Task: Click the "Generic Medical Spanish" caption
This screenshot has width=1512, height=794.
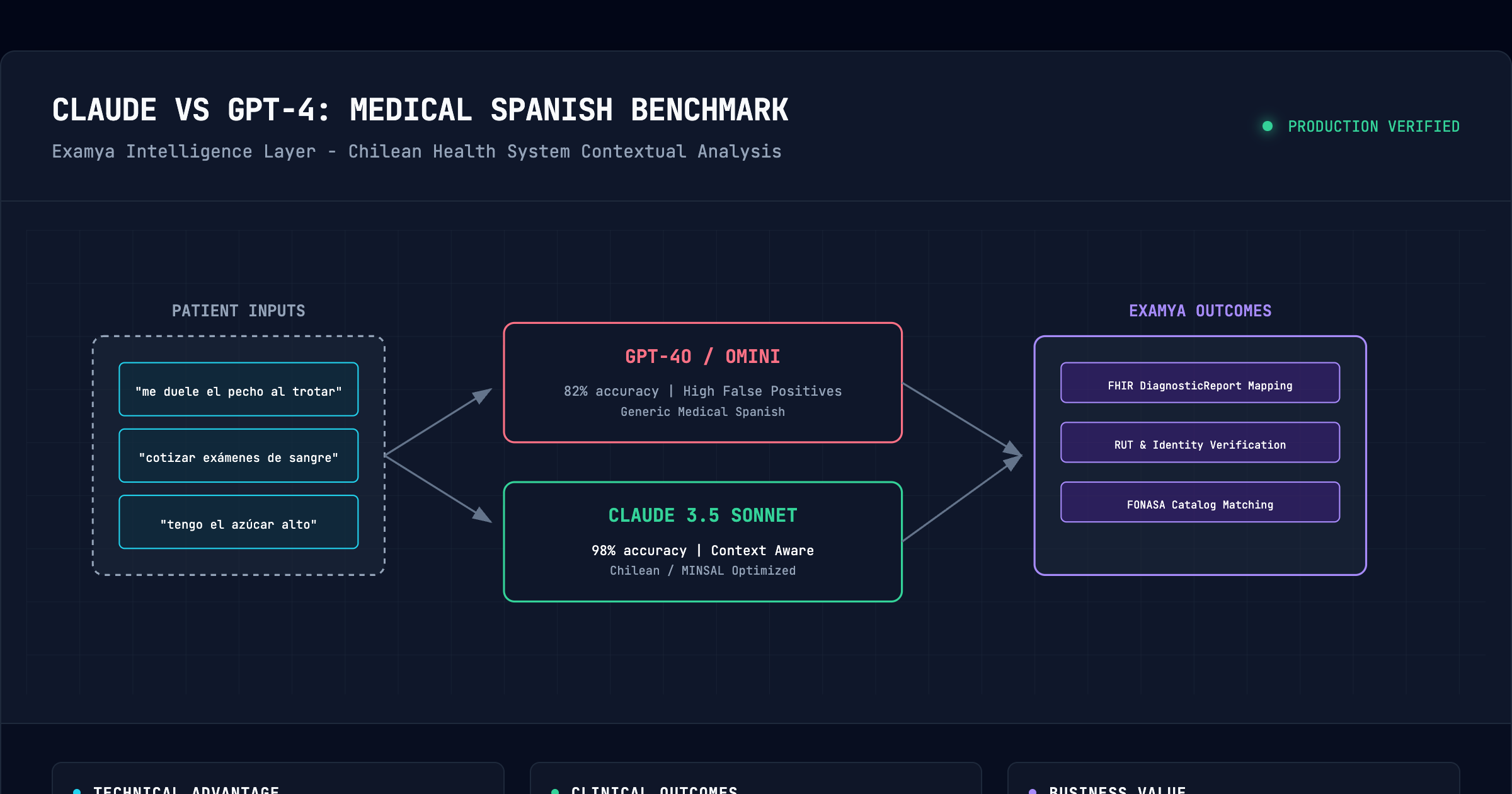Action: 702,412
